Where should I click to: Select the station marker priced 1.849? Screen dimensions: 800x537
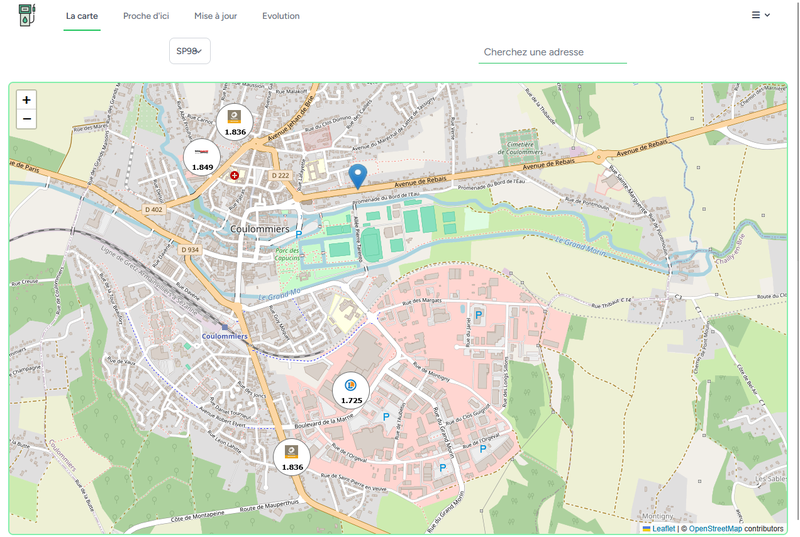pos(203,159)
